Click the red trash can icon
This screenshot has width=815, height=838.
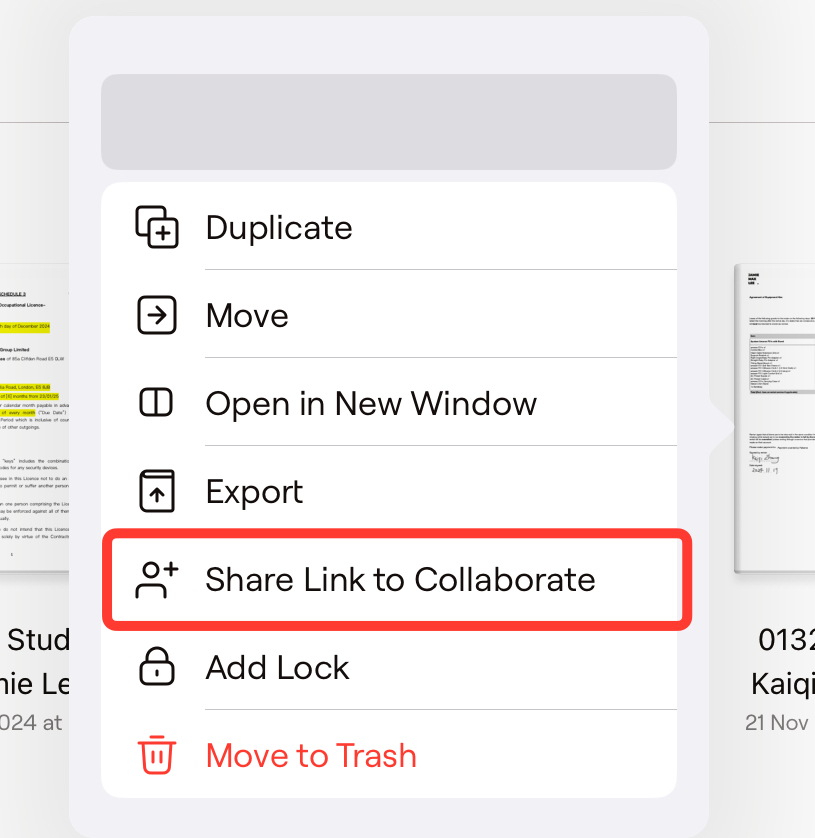pyautogui.click(x=157, y=755)
